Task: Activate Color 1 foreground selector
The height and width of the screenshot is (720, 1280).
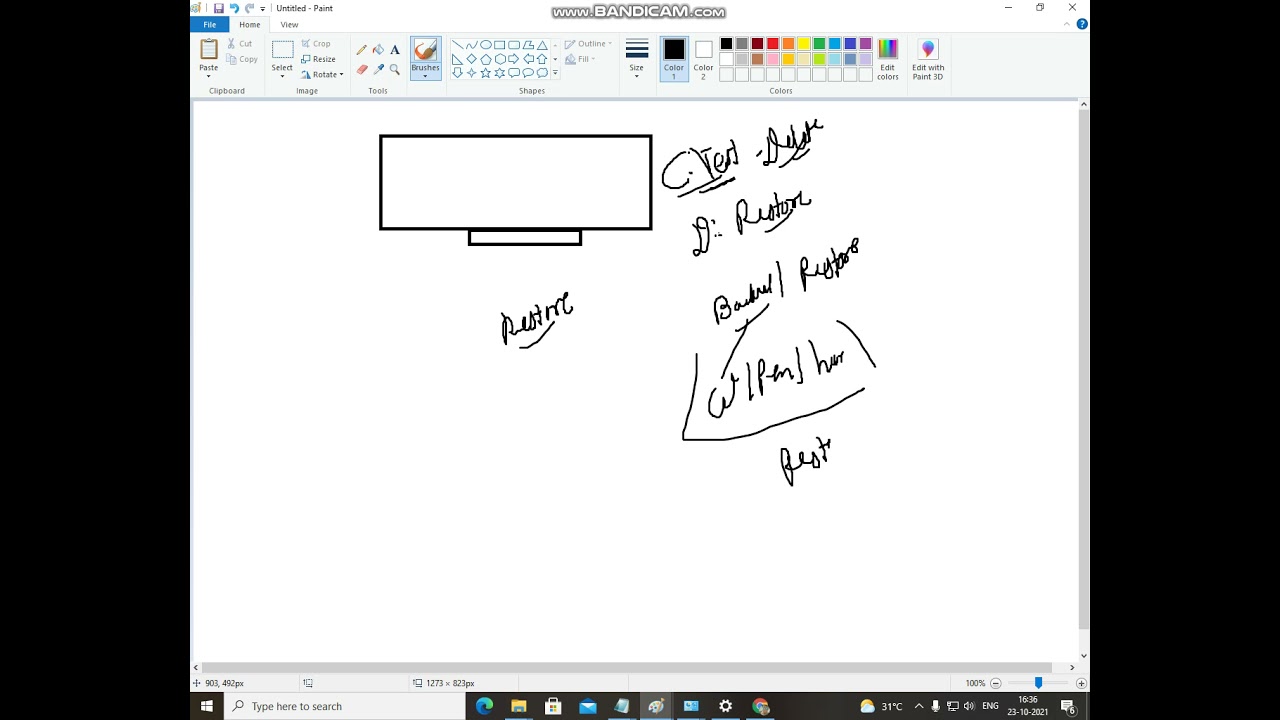Action: (x=674, y=59)
